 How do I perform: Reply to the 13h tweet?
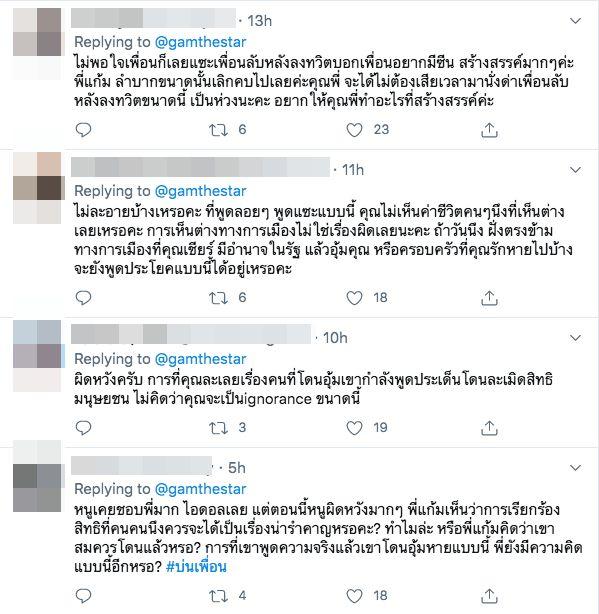[x=83, y=130]
